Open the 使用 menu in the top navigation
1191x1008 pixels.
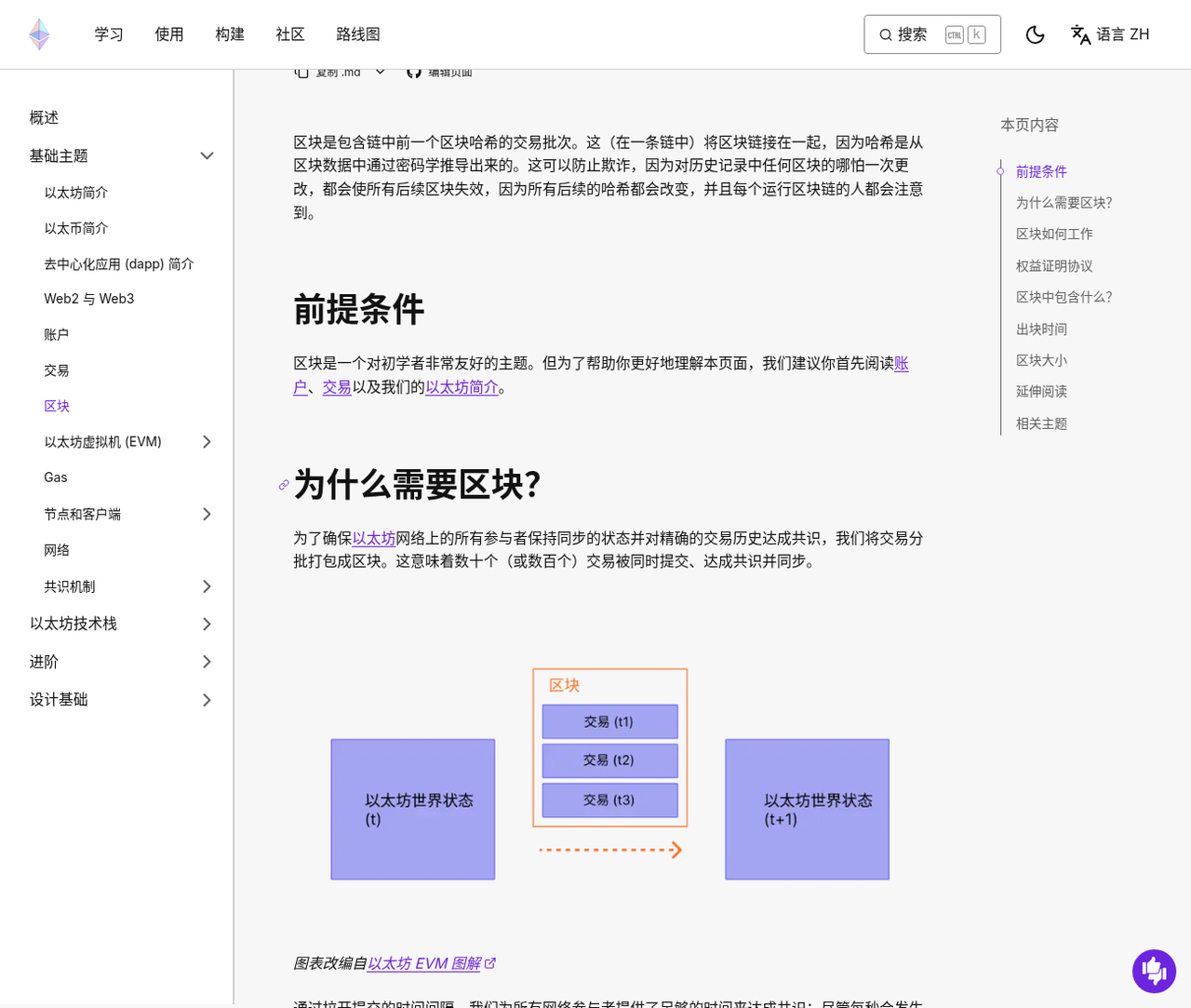[x=169, y=34]
